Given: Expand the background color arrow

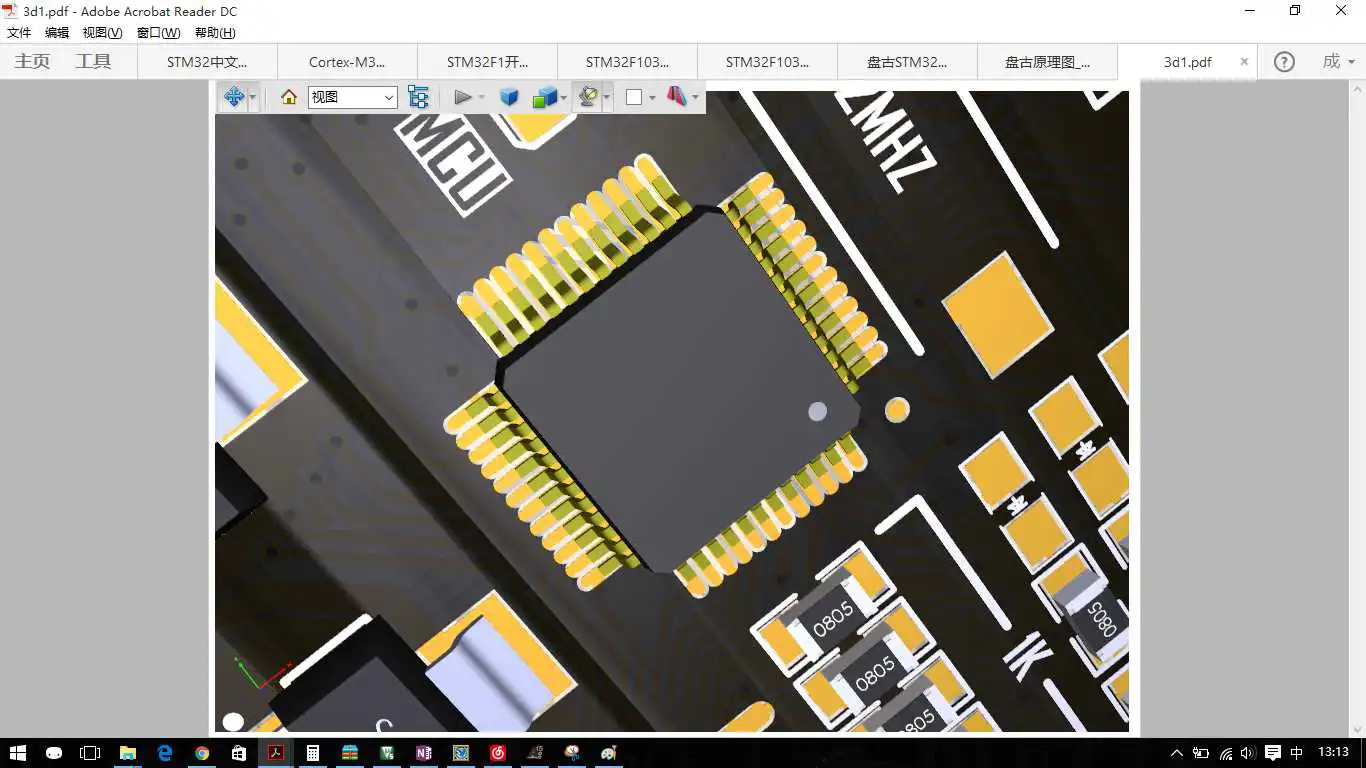Looking at the screenshot, I should (x=652, y=97).
